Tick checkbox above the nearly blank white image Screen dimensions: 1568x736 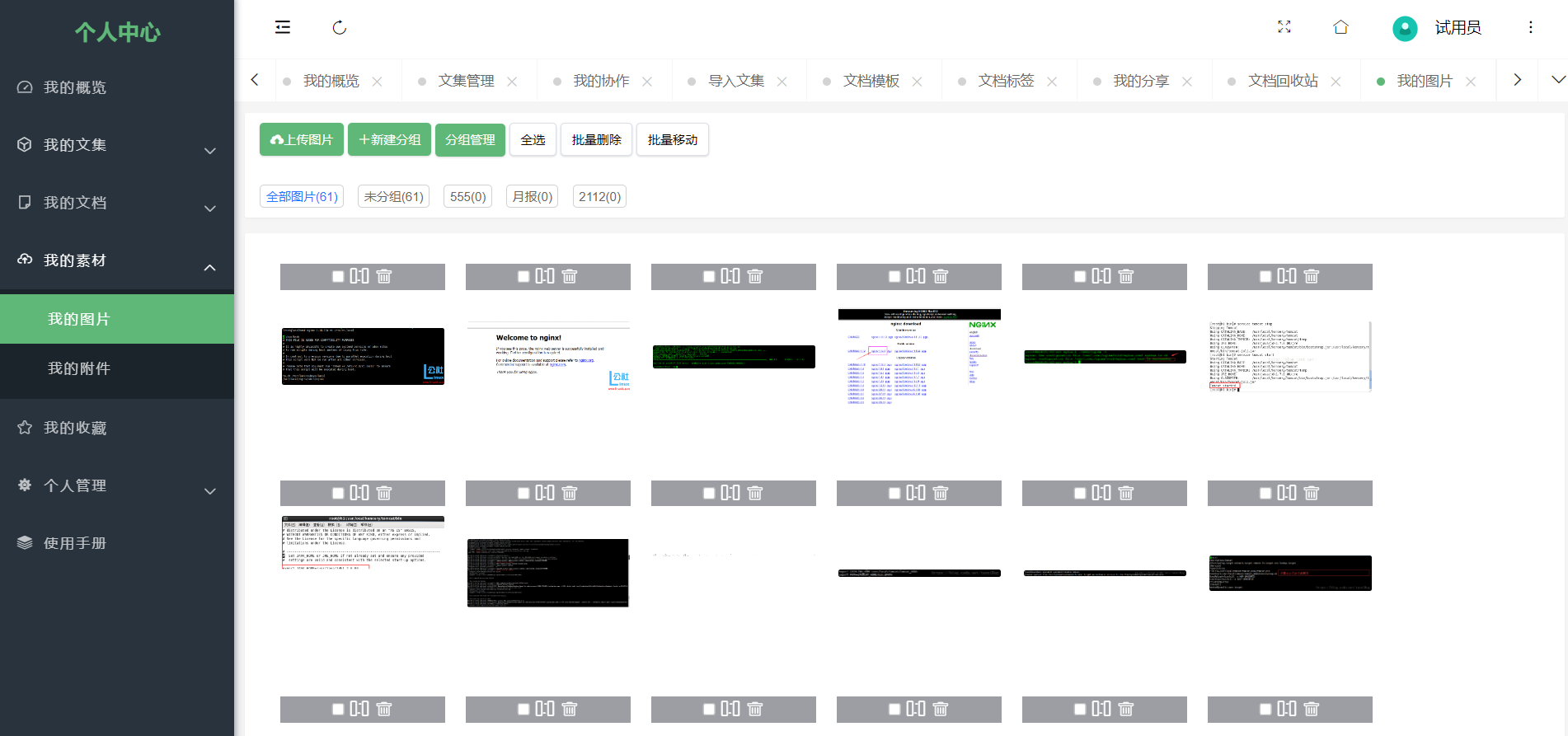709,494
